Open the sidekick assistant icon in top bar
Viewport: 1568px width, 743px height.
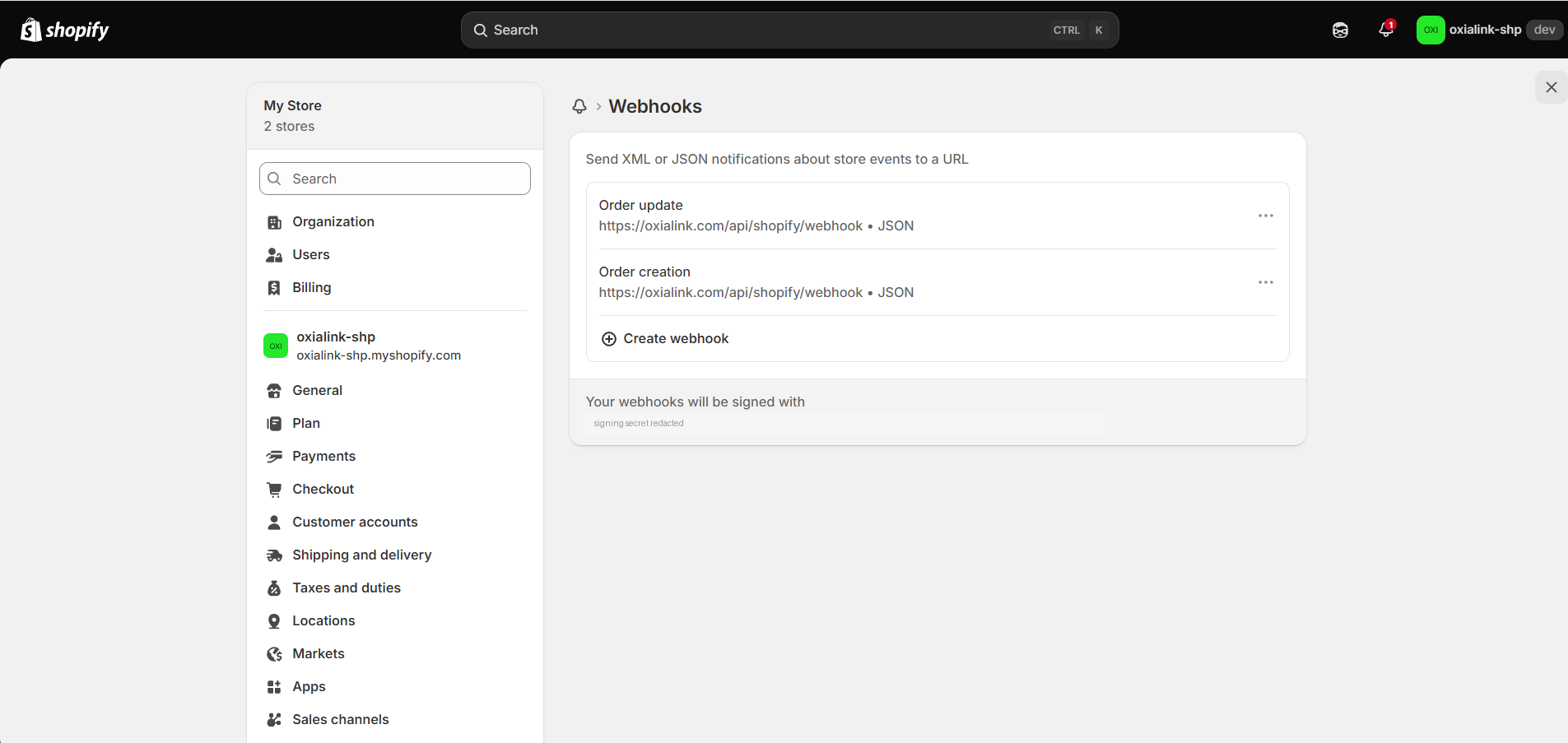click(1340, 30)
